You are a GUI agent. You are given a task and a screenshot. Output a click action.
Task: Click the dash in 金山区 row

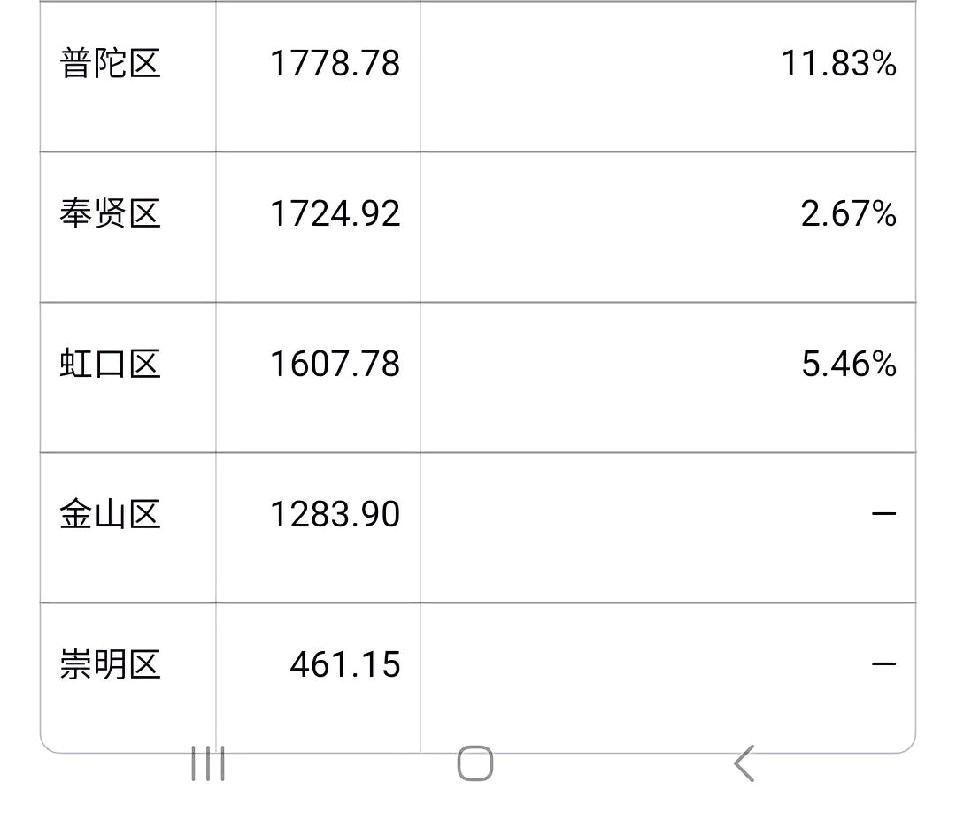884,514
